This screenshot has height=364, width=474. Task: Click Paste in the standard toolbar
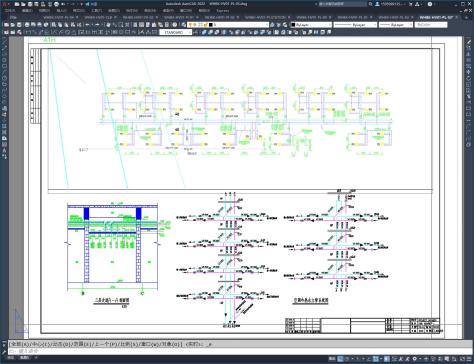coord(66,25)
